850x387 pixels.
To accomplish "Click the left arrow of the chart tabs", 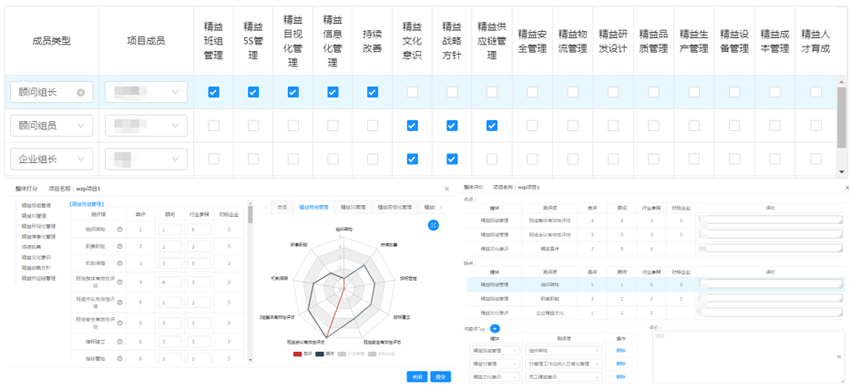I will click(x=265, y=207).
